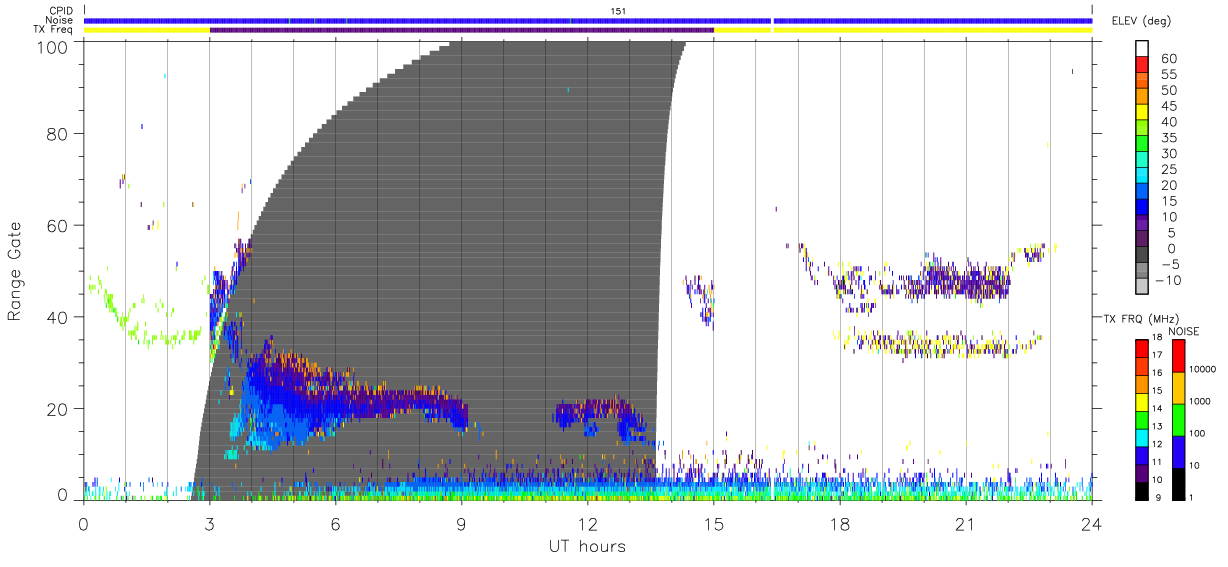Screen dimensions: 1228x567
Task: Pick the red ELEV swatch between 55 and 60
Action: (x=1142, y=65)
